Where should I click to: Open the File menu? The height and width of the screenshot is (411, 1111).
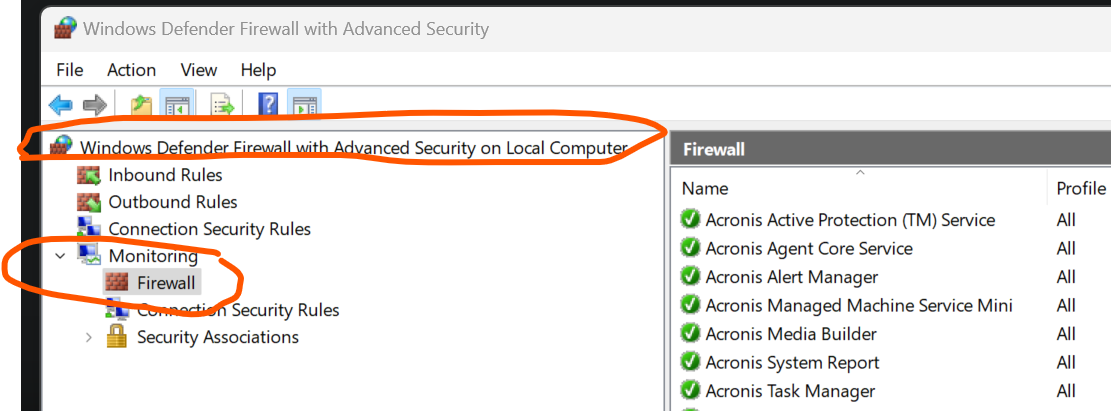(x=70, y=70)
